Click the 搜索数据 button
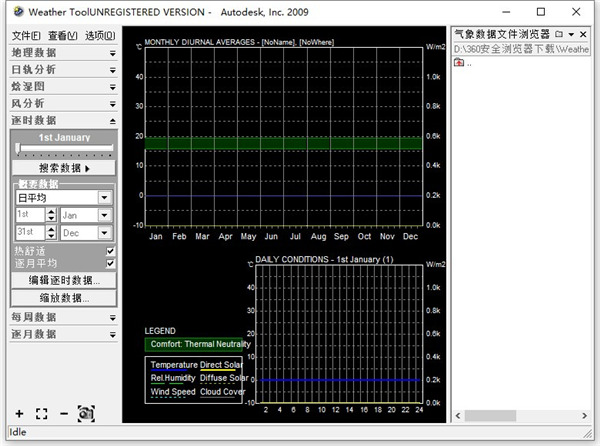 [64, 168]
